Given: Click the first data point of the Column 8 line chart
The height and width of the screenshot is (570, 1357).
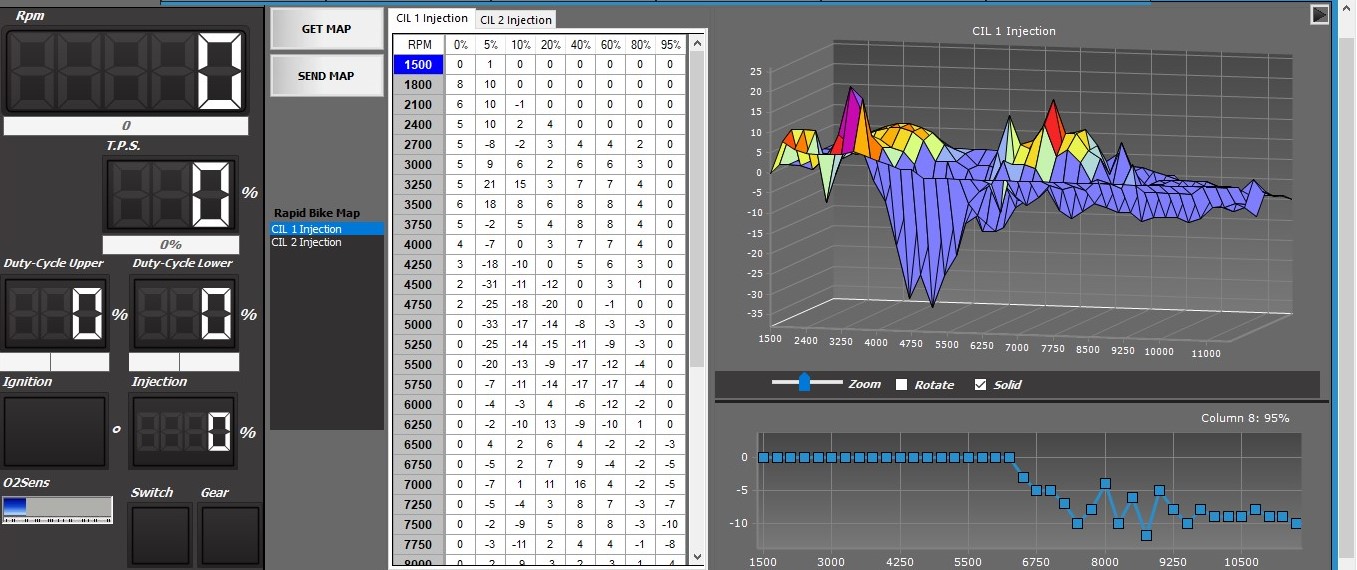Looking at the screenshot, I should [763, 457].
